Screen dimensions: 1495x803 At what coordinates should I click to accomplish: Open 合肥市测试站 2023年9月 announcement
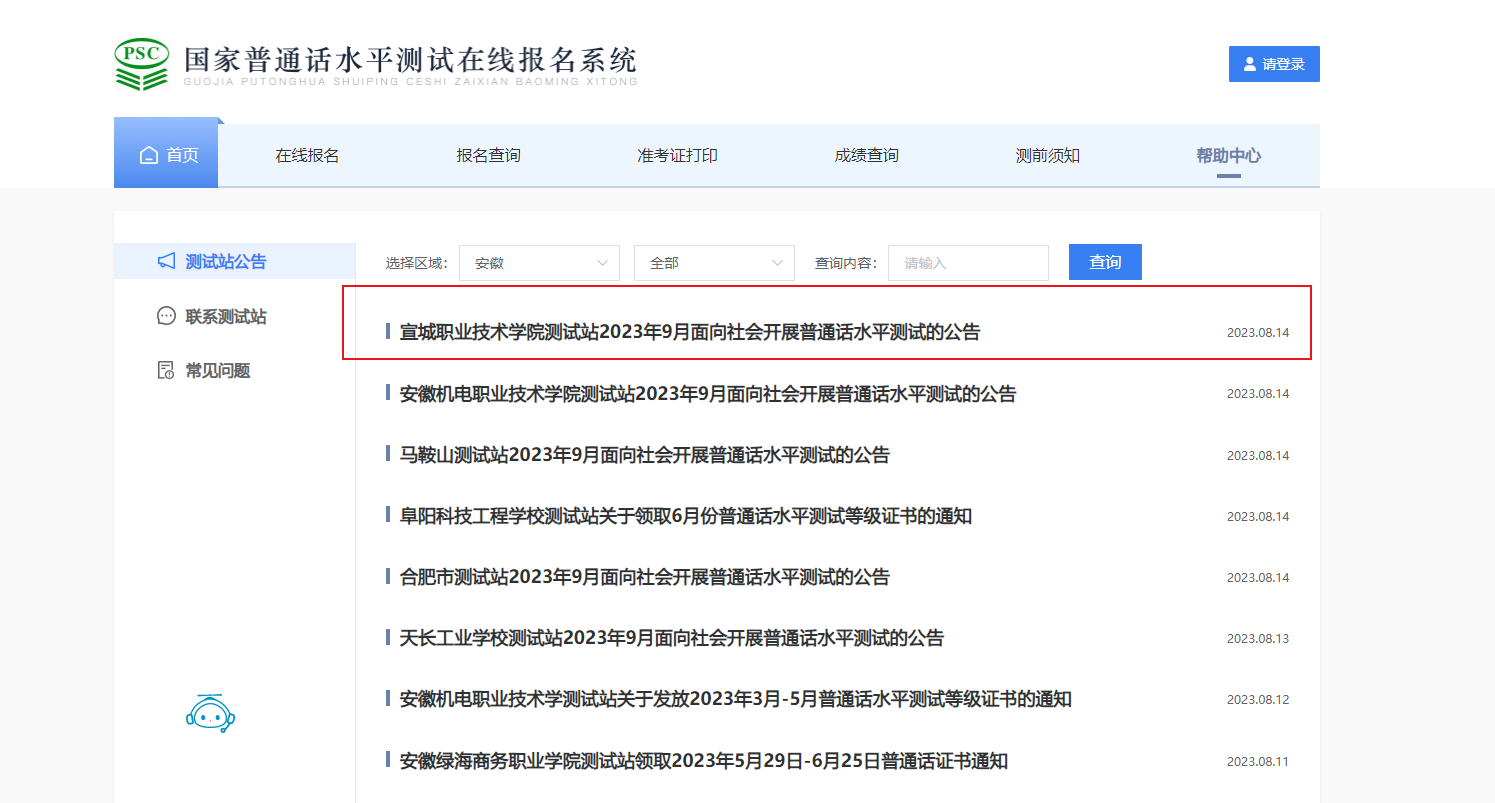click(644, 577)
